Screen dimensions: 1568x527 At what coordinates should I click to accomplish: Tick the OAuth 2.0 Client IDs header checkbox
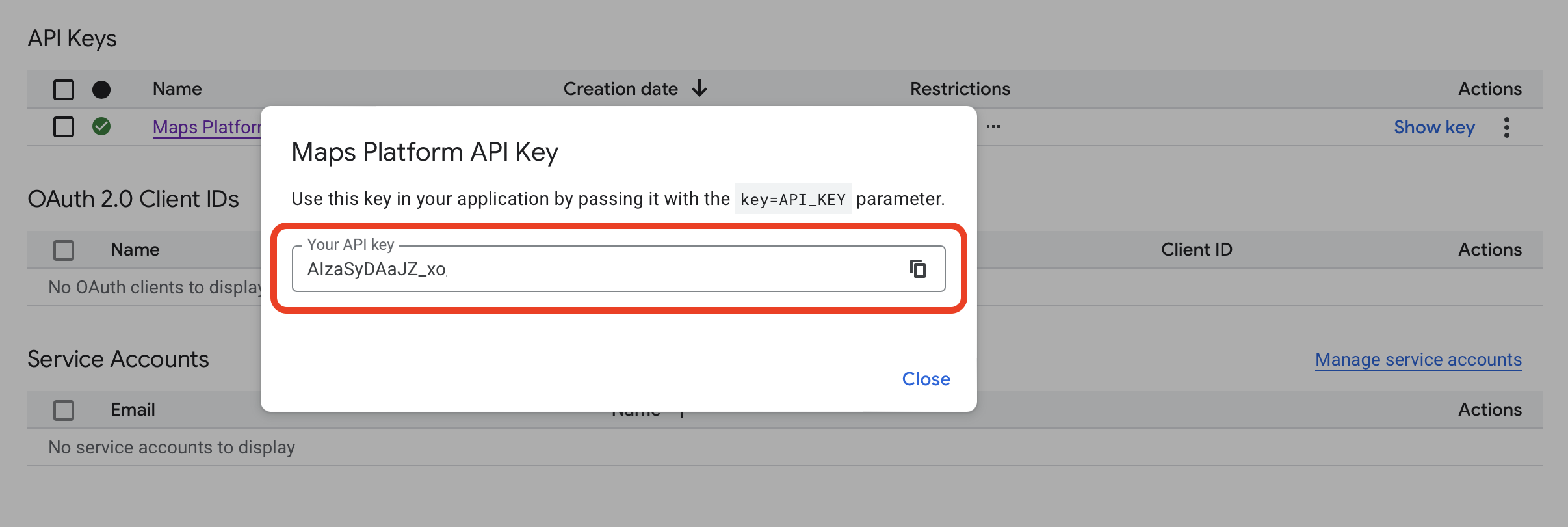click(64, 250)
